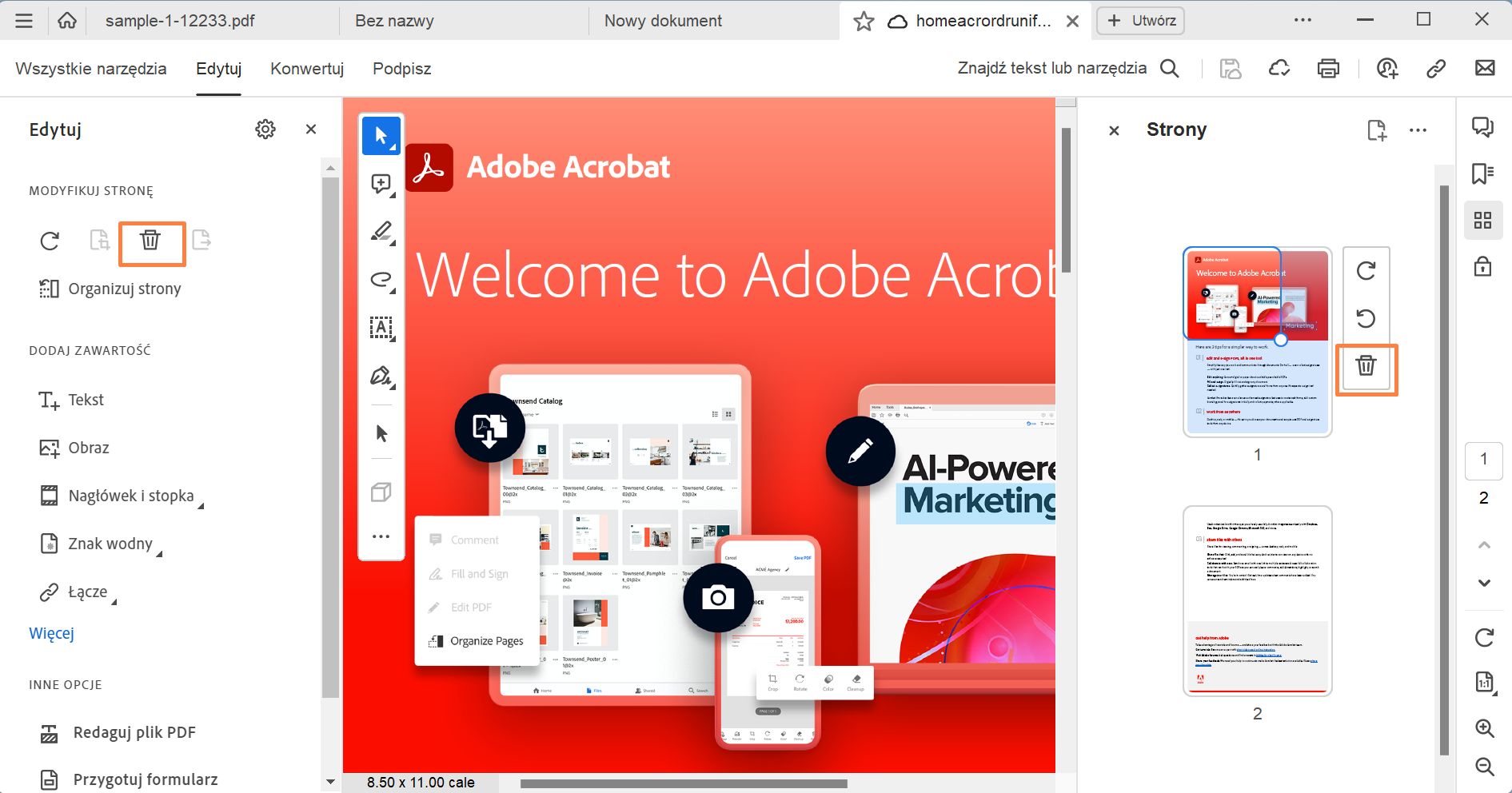
Task: Close the homeacrordrunif document tab
Action: [1073, 22]
